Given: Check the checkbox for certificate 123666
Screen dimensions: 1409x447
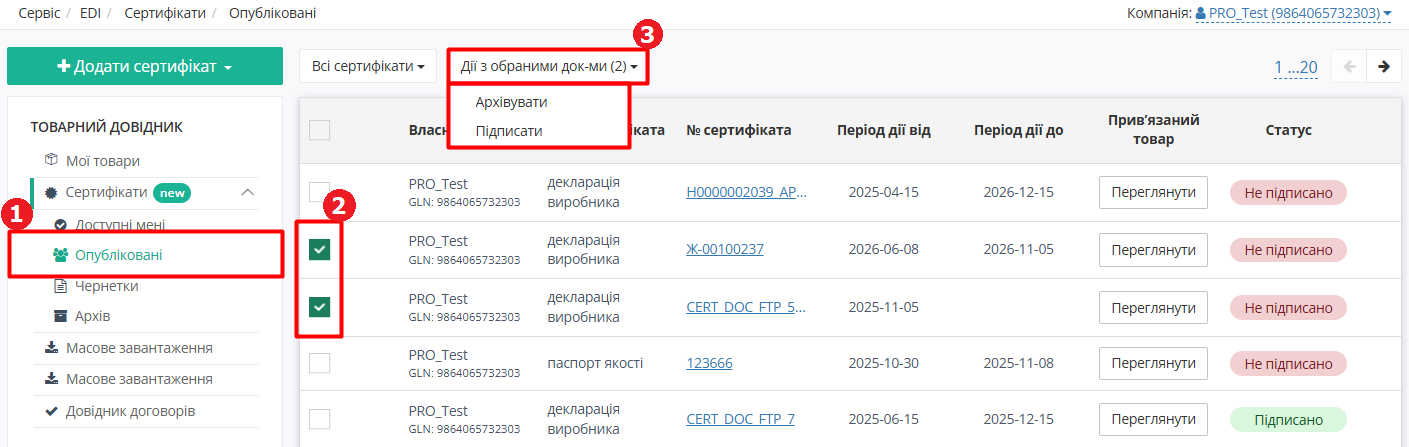Looking at the screenshot, I should [x=320, y=363].
